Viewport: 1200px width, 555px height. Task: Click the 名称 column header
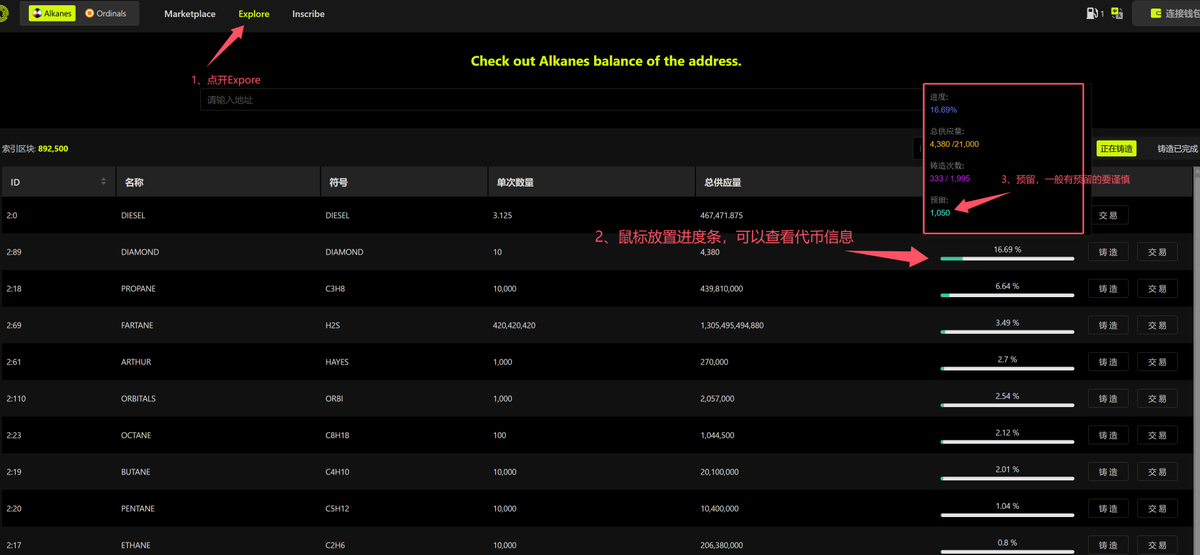(219, 182)
